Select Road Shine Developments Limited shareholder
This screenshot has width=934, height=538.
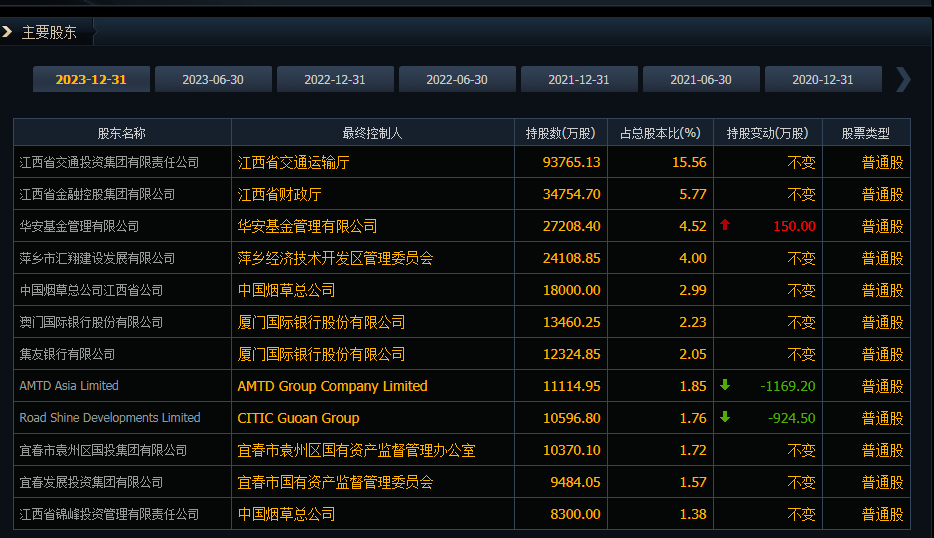click(110, 418)
